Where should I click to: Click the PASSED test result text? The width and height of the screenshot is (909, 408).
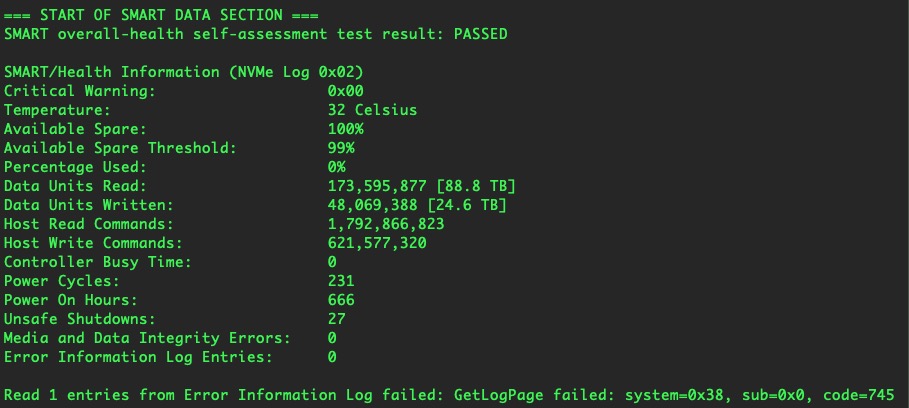(479, 34)
